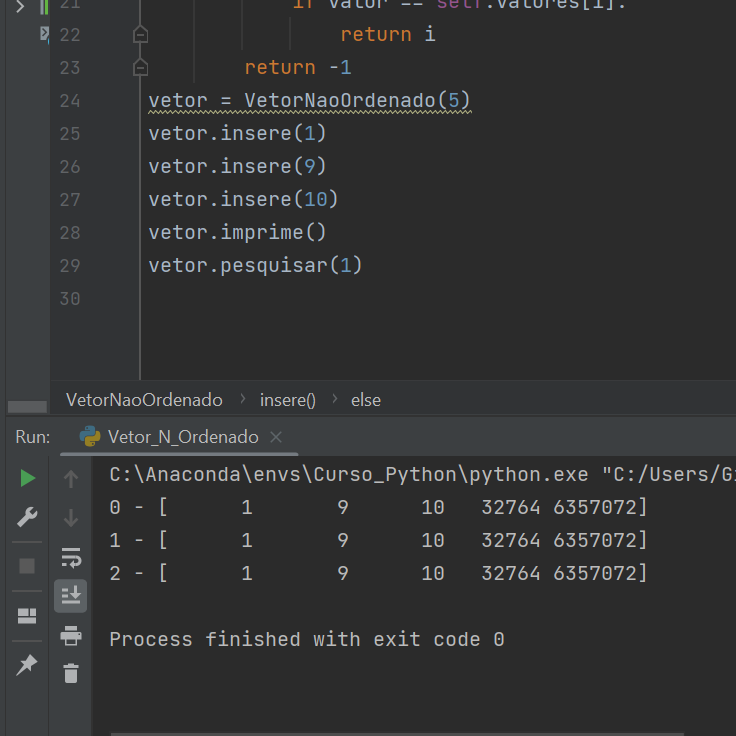Click console output row starting with '0 -'

point(378,507)
